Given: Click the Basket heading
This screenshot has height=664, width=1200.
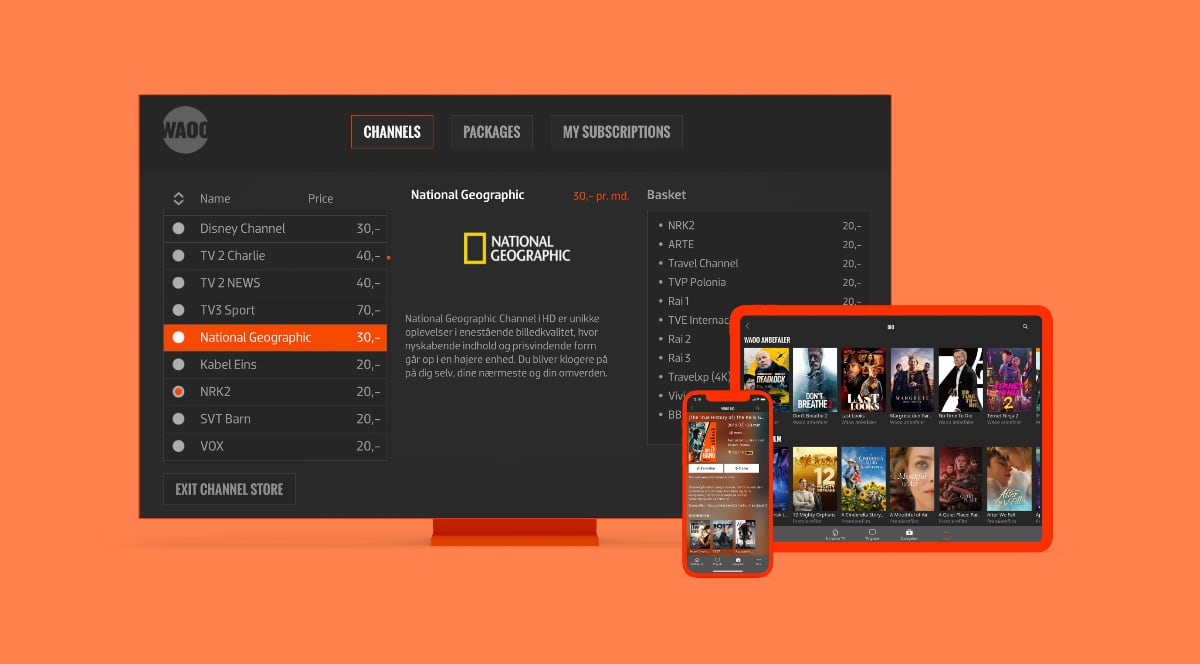Looking at the screenshot, I should pyautogui.click(x=667, y=194).
